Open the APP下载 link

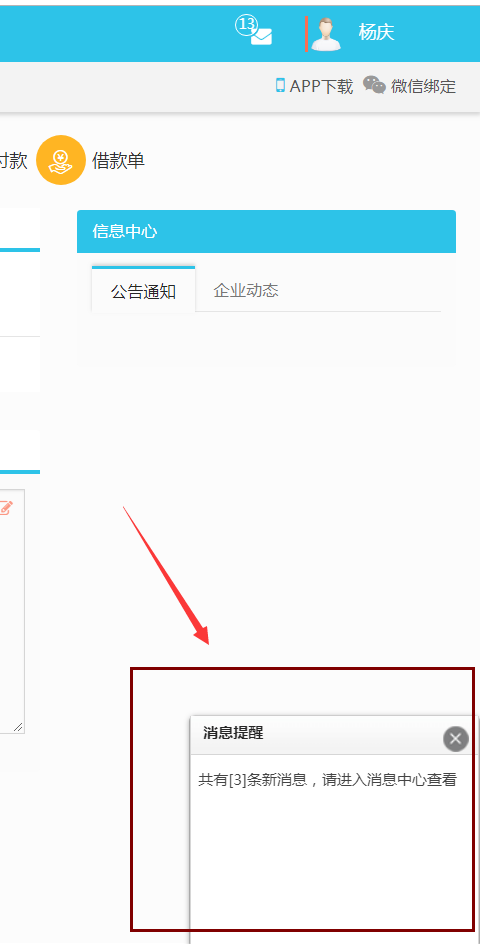point(321,87)
